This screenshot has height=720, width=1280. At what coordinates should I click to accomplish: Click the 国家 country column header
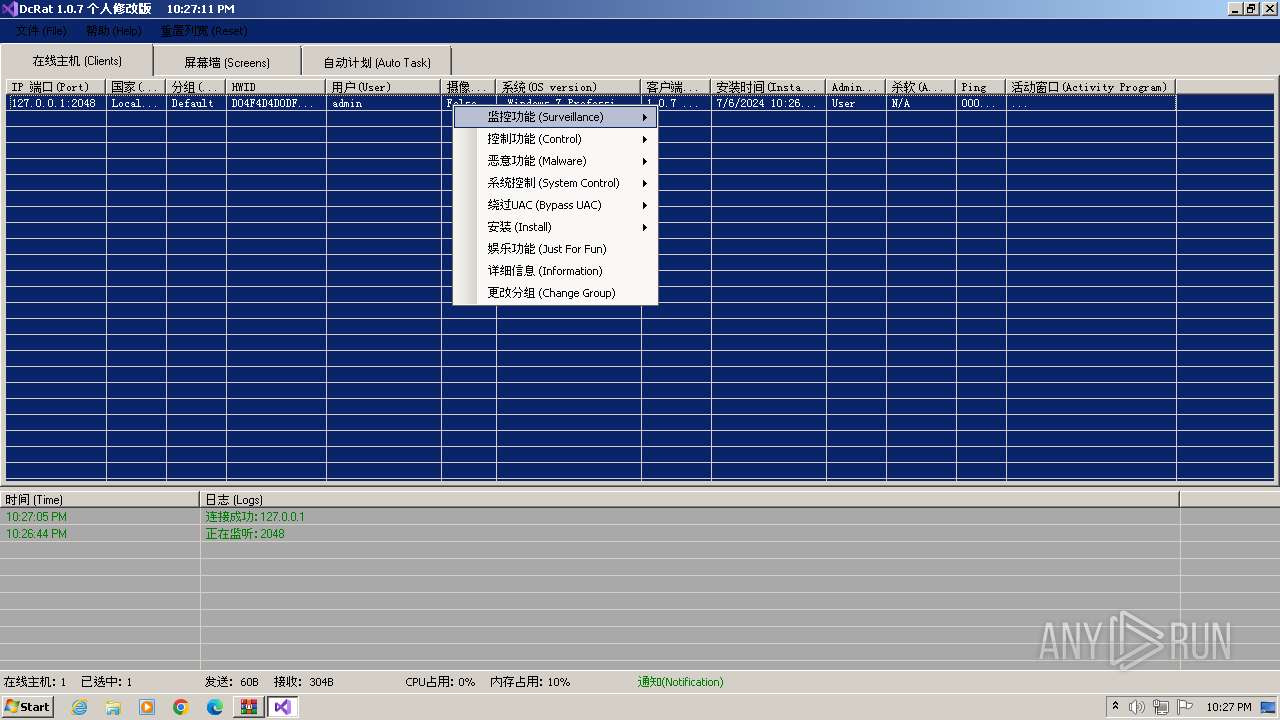pyautogui.click(x=136, y=87)
